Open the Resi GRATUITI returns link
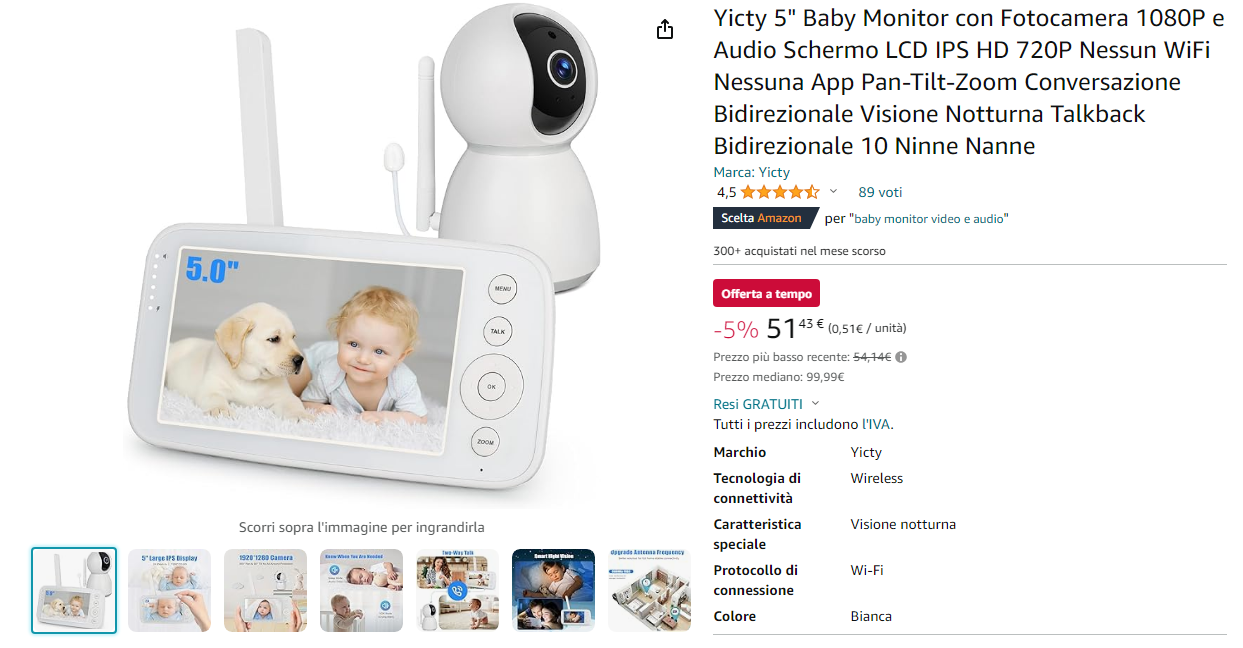The width and height of the screenshot is (1243, 648). pyautogui.click(x=758, y=404)
